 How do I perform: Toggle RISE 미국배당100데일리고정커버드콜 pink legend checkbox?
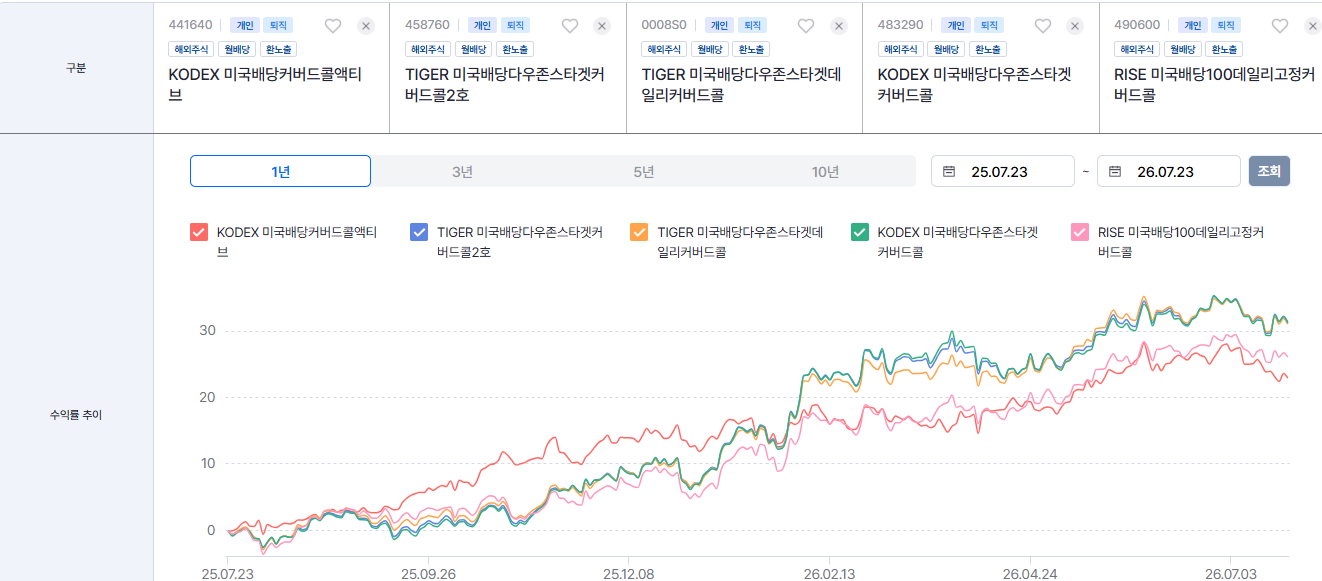pyautogui.click(x=1079, y=232)
